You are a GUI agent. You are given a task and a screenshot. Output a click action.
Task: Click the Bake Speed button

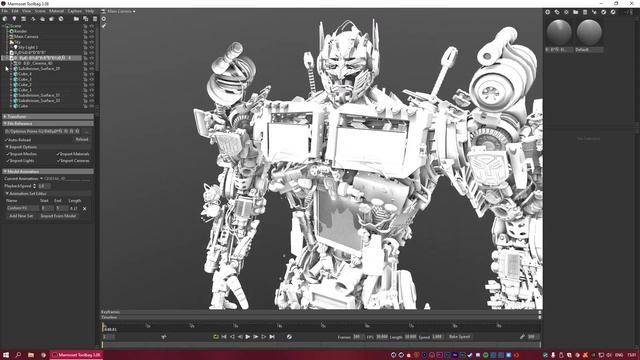click(460, 337)
